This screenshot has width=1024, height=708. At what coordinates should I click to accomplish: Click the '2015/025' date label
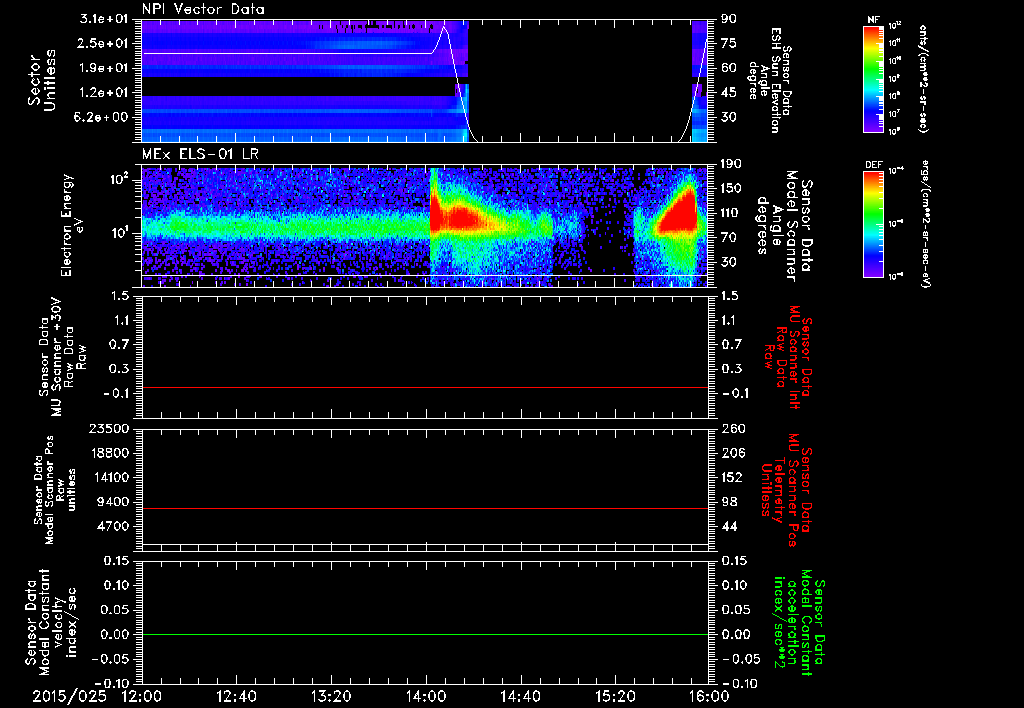click(x=69, y=696)
